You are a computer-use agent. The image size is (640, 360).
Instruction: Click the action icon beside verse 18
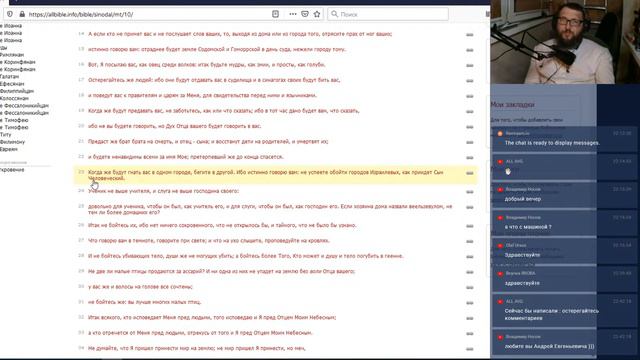tap(470, 96)
